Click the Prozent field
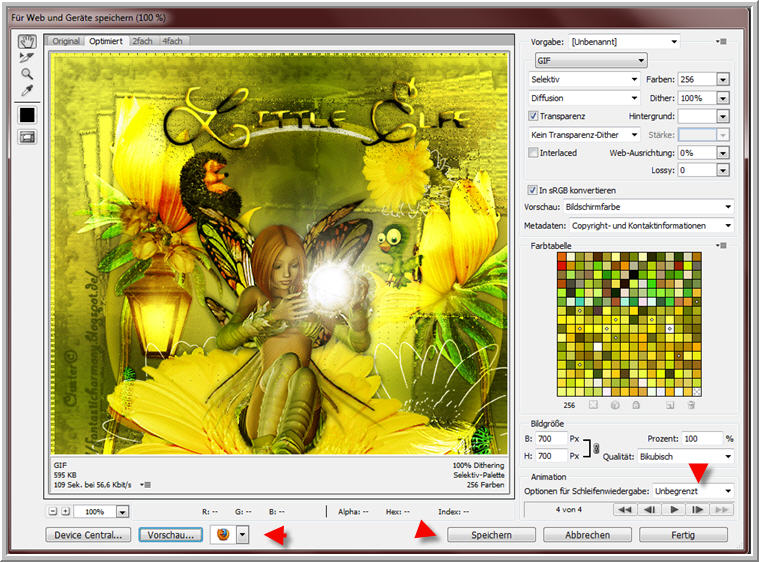This screenshot has height=562, width=759. (x=702, y=439)
